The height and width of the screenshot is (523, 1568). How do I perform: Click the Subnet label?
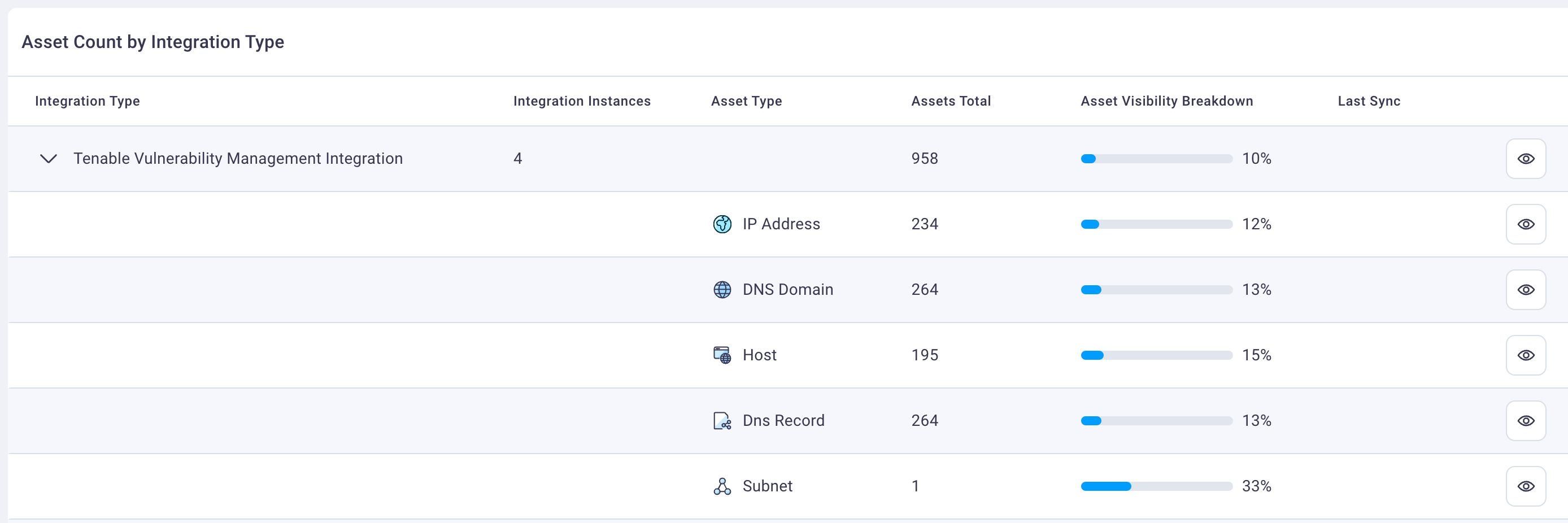point(767,486)
